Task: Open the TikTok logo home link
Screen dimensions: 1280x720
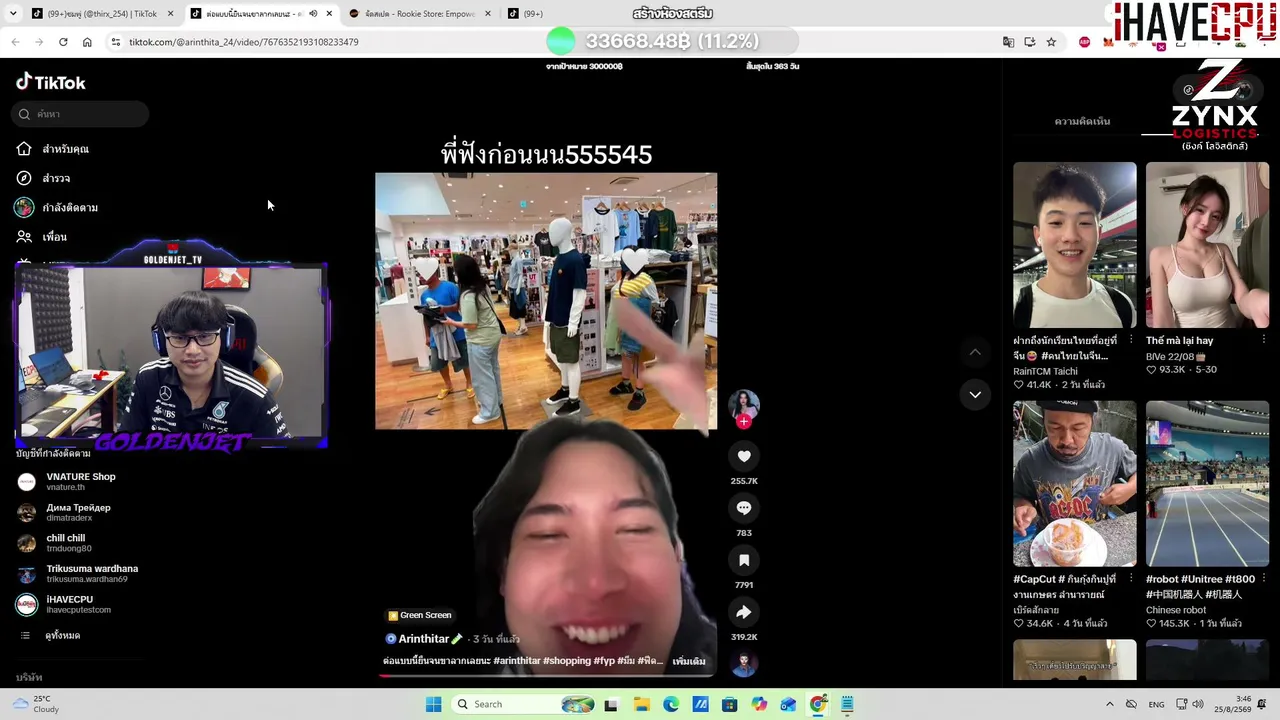Action: pos(51,82)
